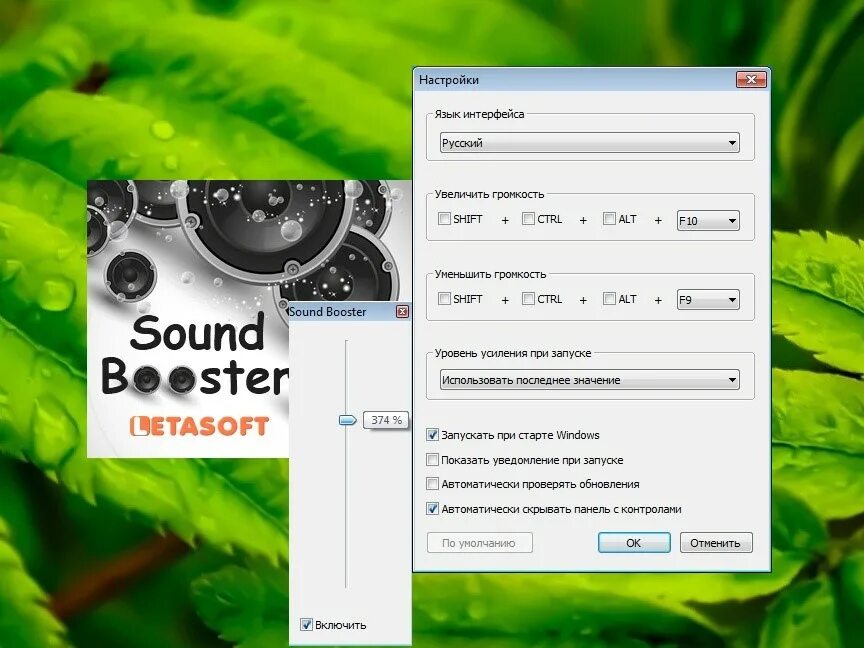Screen dimensions: 864x648
Task: Open the interface language dropdown showing Русский
Action: [590, 143]
